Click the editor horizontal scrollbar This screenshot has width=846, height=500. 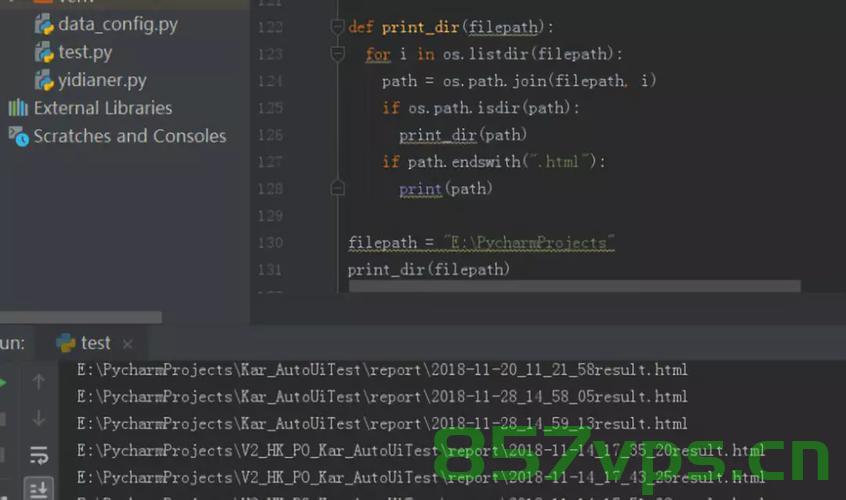(575, 286)
